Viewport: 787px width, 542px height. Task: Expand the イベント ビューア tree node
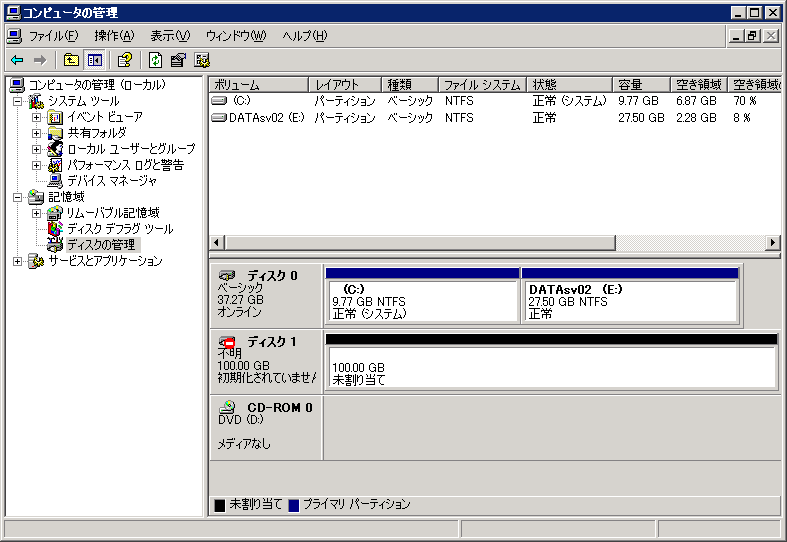37,117
